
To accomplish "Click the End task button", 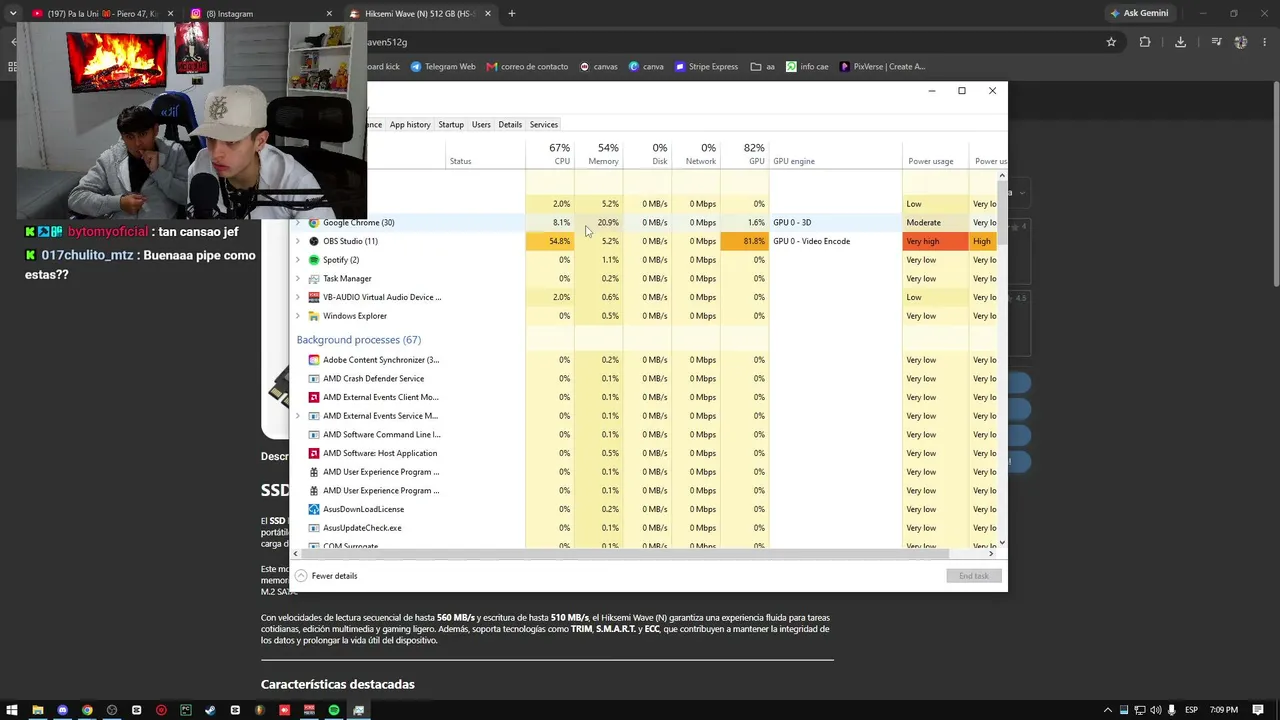I will click(x=973, y=576).
